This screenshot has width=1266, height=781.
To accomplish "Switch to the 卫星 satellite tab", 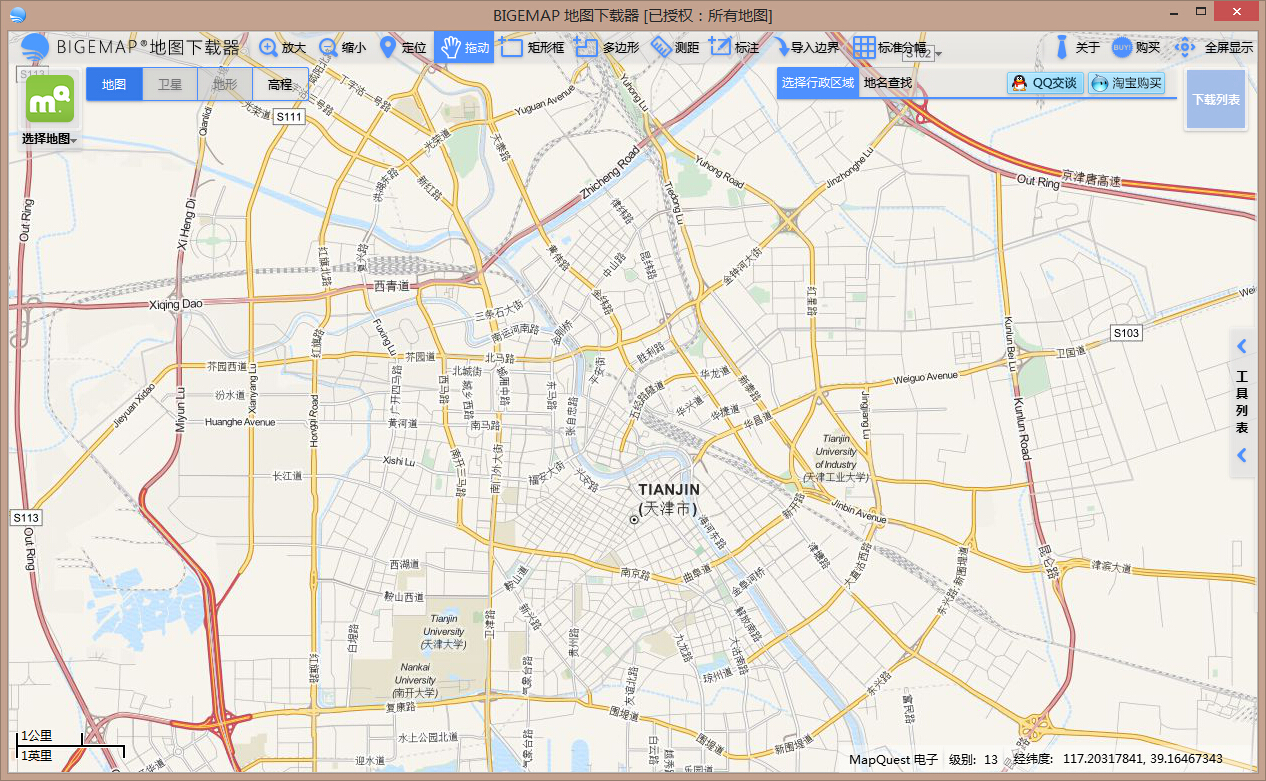I will pyautogui.click(x=170, y=84).
